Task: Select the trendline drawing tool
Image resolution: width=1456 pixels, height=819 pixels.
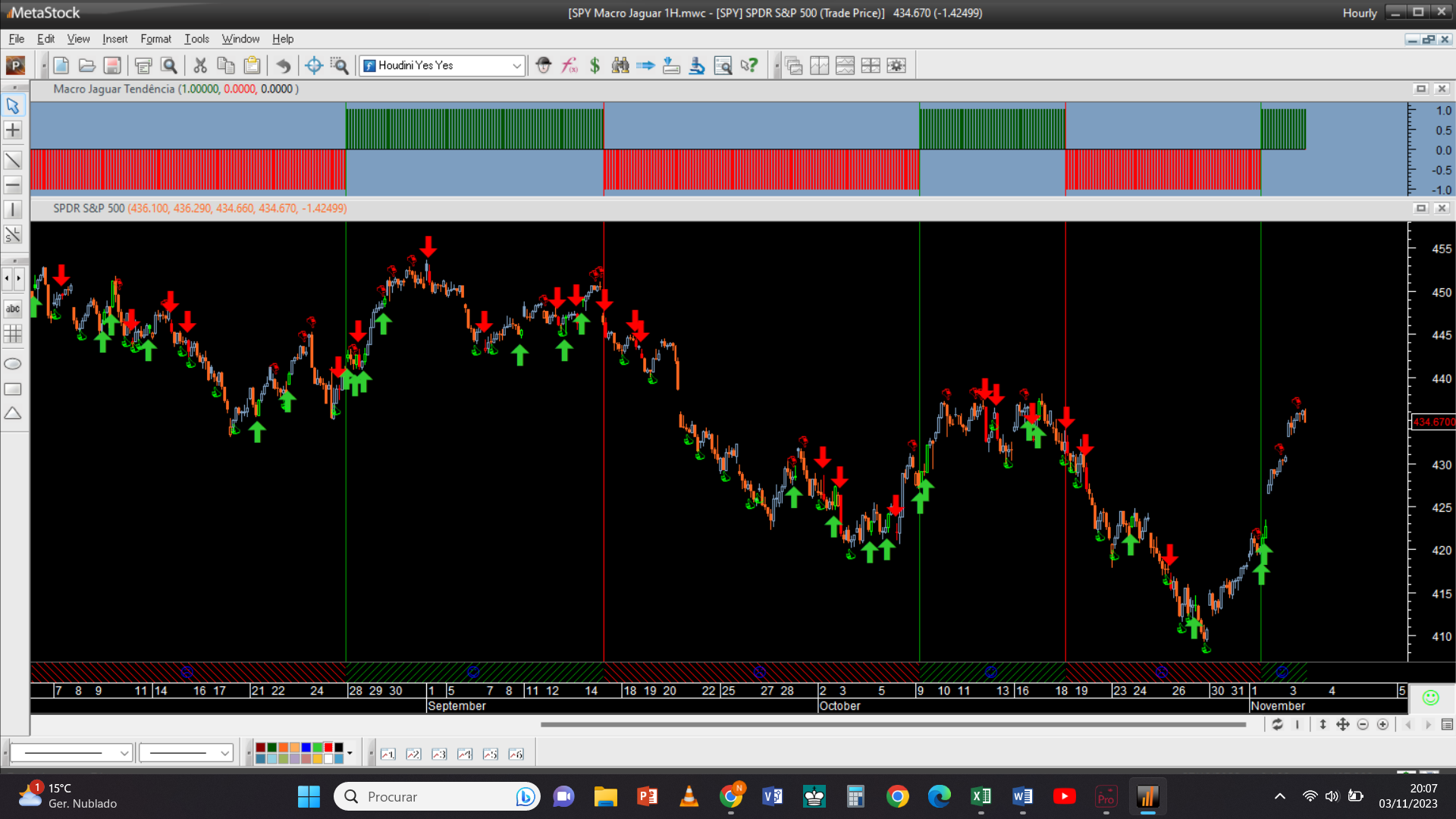Action: [13, 160]
